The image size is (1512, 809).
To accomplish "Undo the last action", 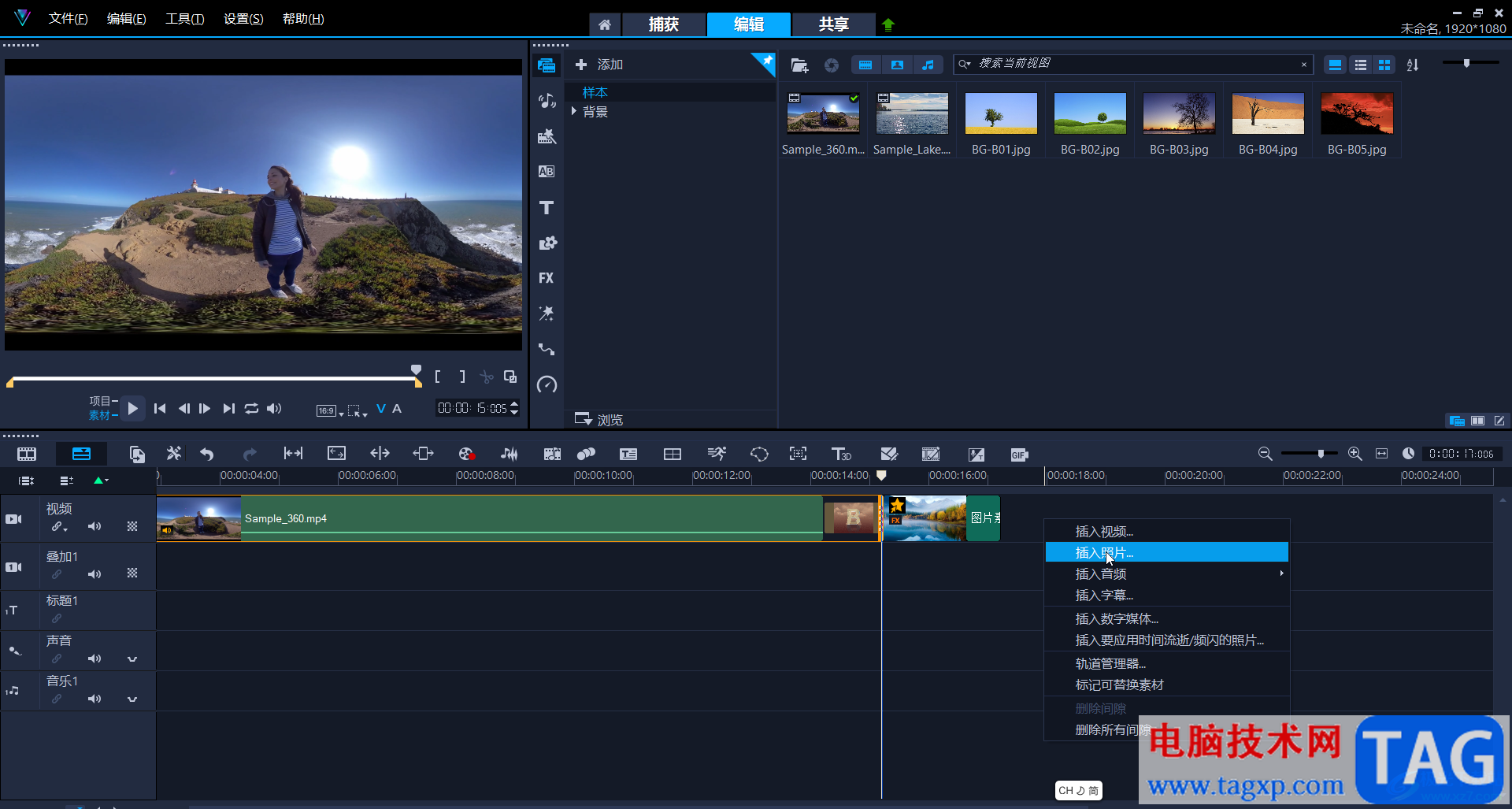I will pos(207,454).
